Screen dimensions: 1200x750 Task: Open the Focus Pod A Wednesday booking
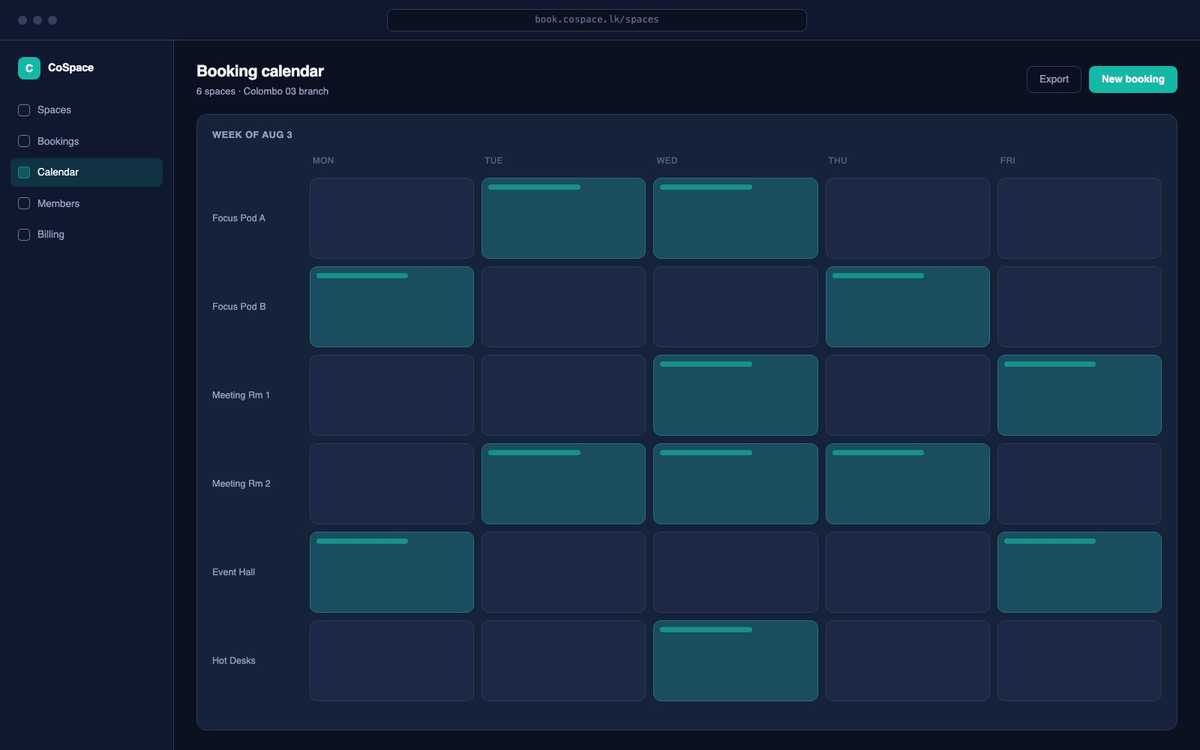point(736,218)
